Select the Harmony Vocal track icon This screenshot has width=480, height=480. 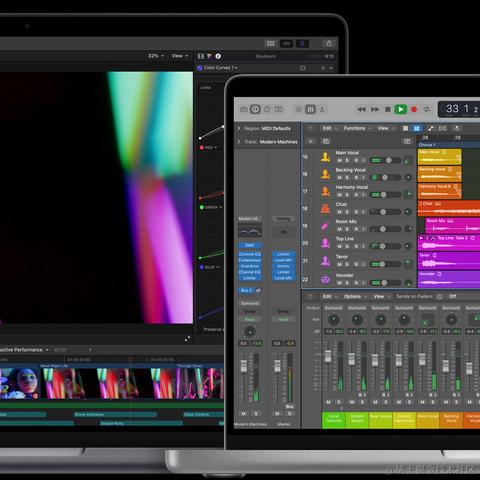(x=325, y=191)
